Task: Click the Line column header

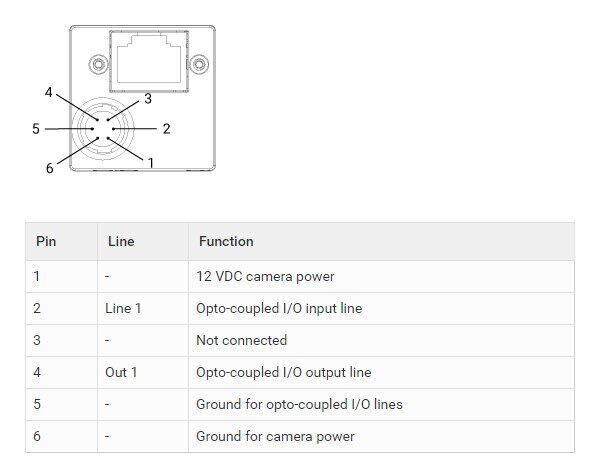Action: coord(121,241)
